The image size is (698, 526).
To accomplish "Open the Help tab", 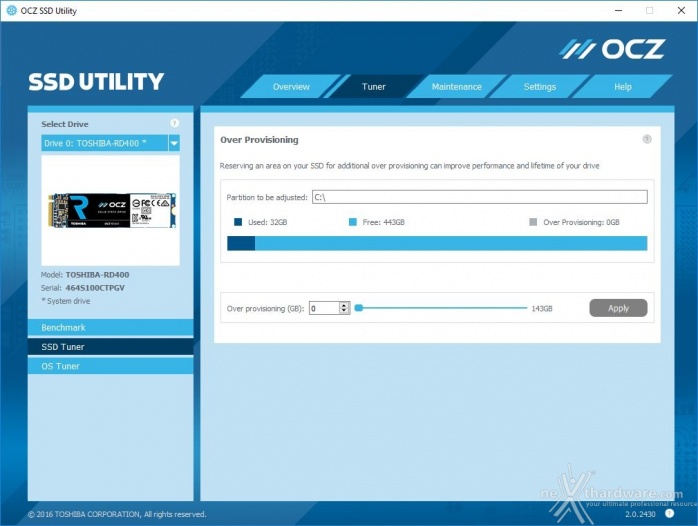I will coord(623,86).
